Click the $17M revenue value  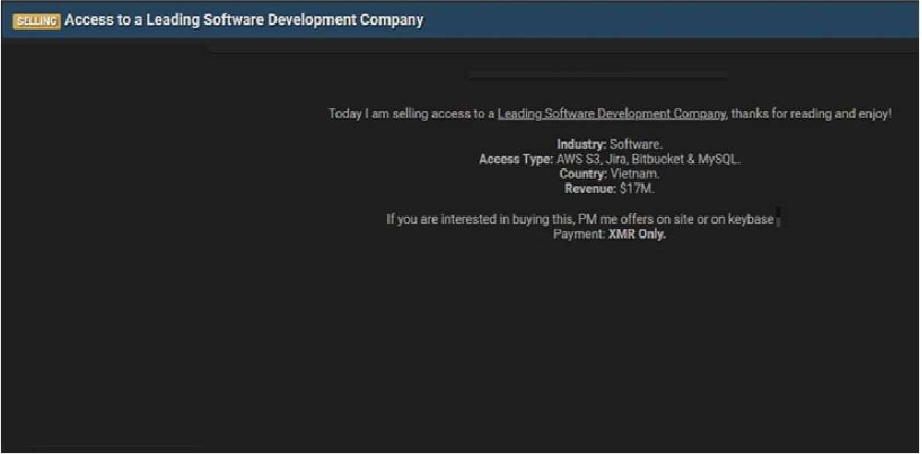[637, 188]
